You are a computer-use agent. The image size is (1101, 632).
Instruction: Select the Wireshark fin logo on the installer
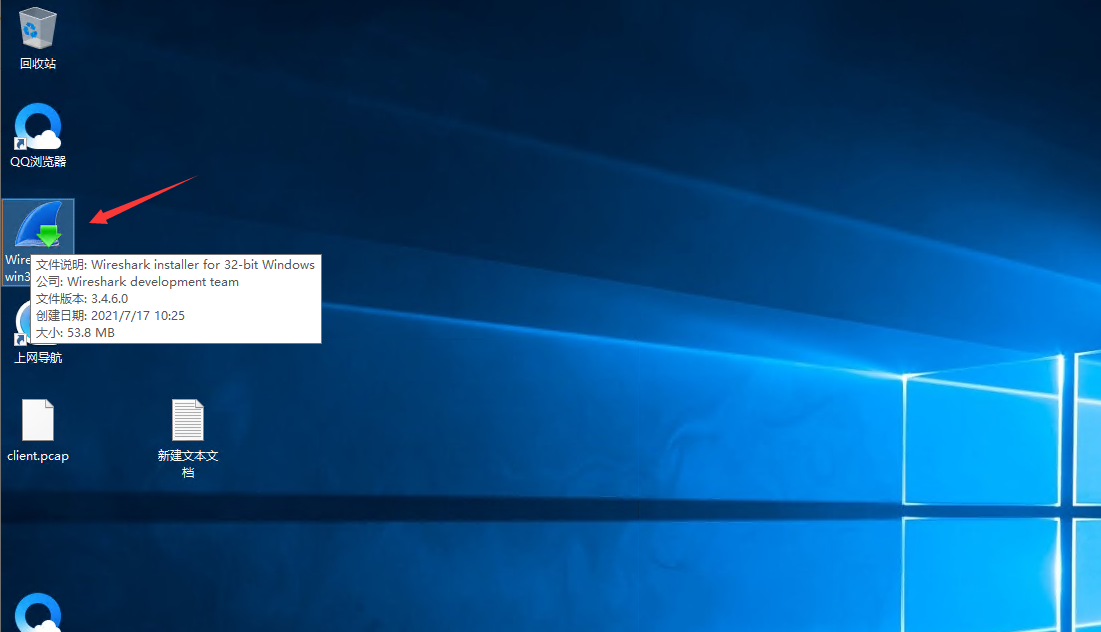35,218
